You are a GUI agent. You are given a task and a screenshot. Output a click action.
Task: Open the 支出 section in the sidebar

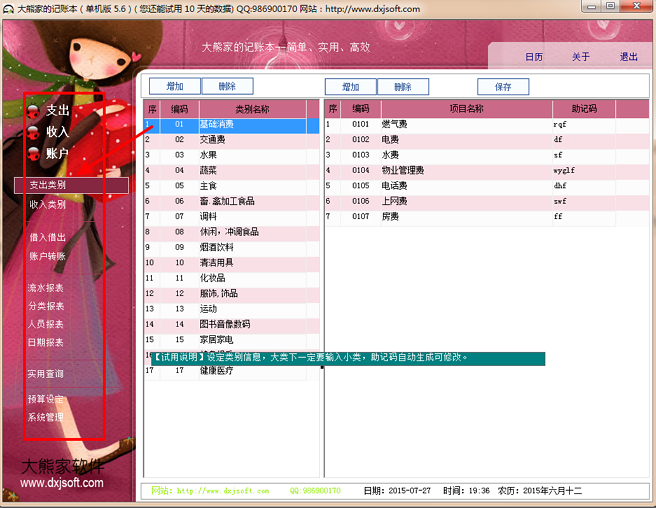click(x=58, y=110)
